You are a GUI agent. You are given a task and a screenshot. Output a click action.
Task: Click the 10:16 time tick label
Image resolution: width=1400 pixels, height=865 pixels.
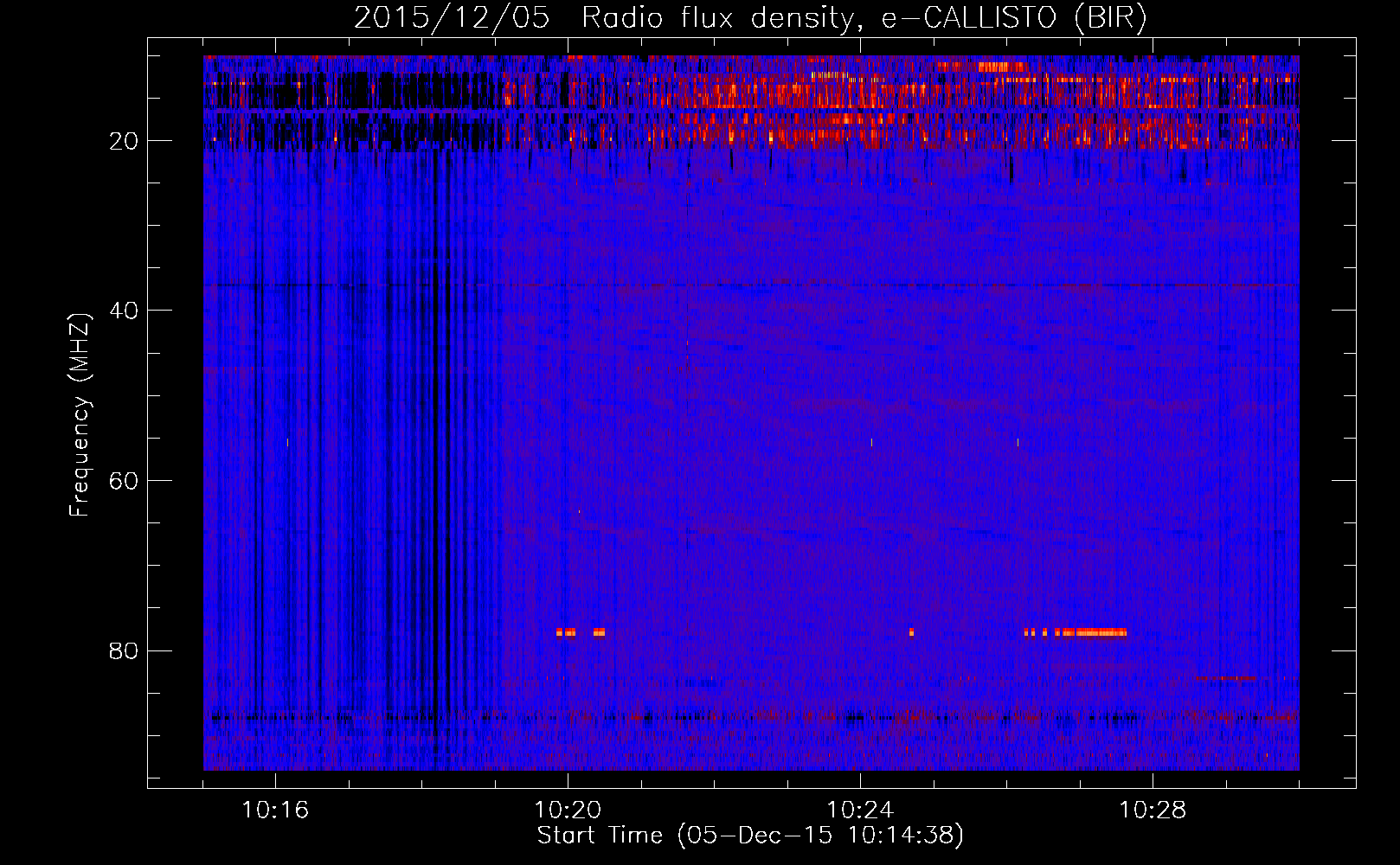click(x=275, y=811)
